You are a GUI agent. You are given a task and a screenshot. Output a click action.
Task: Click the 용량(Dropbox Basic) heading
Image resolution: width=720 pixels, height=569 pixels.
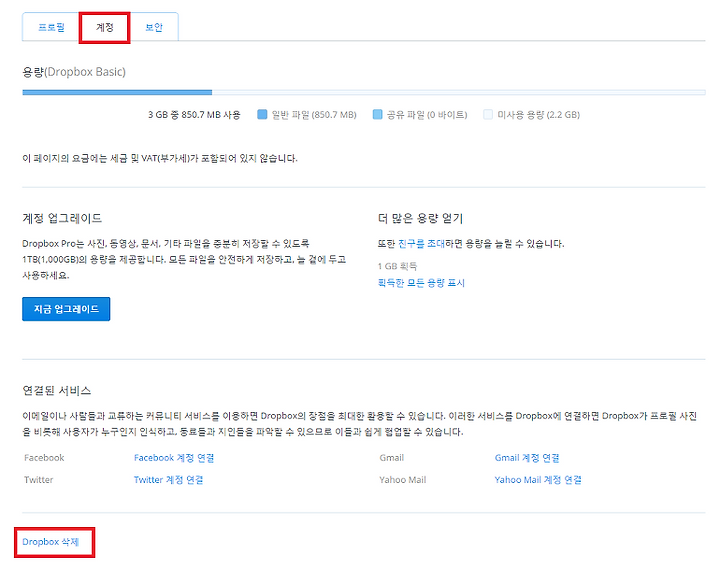coord(74,72)
